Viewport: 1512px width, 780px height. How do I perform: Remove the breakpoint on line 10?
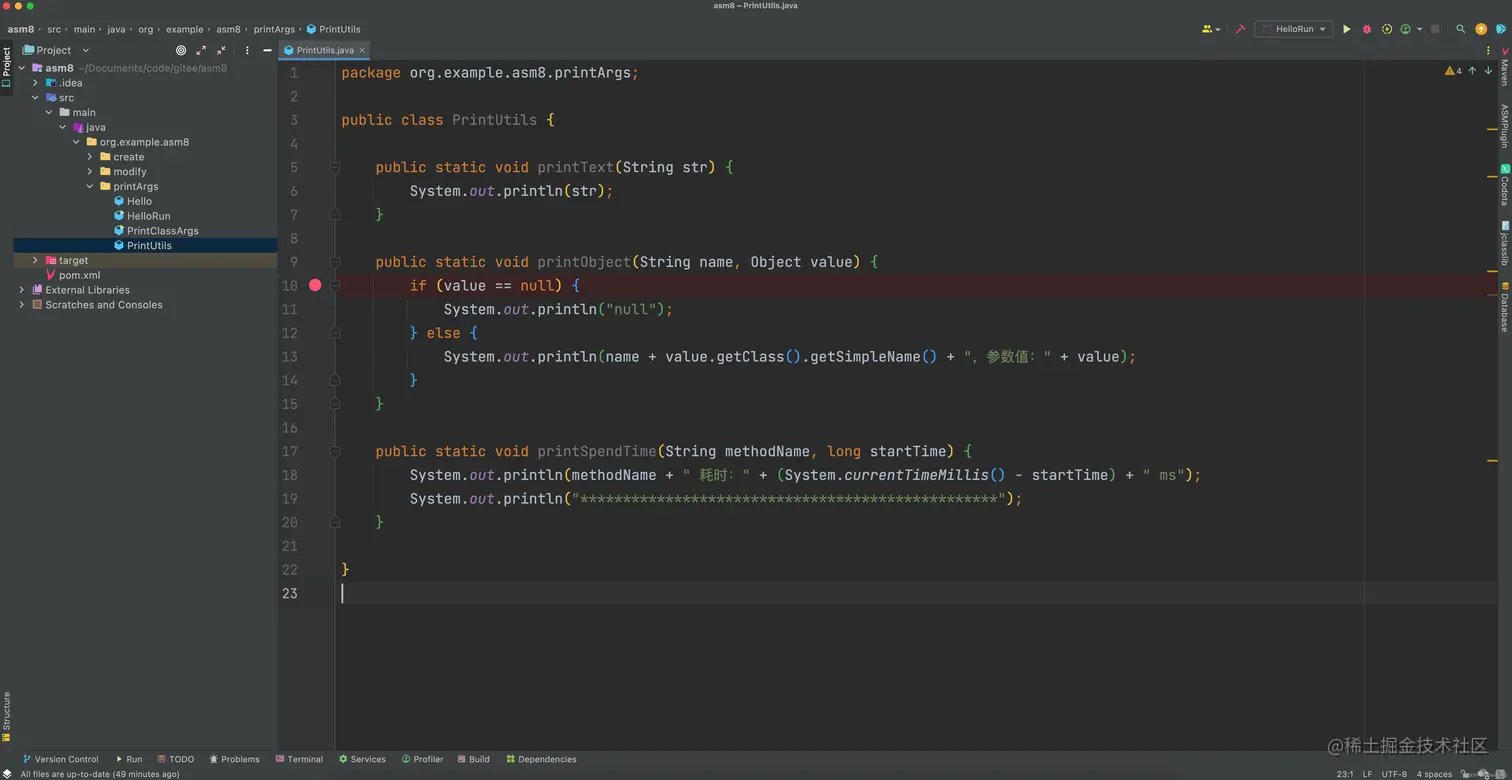coord(315,285)
